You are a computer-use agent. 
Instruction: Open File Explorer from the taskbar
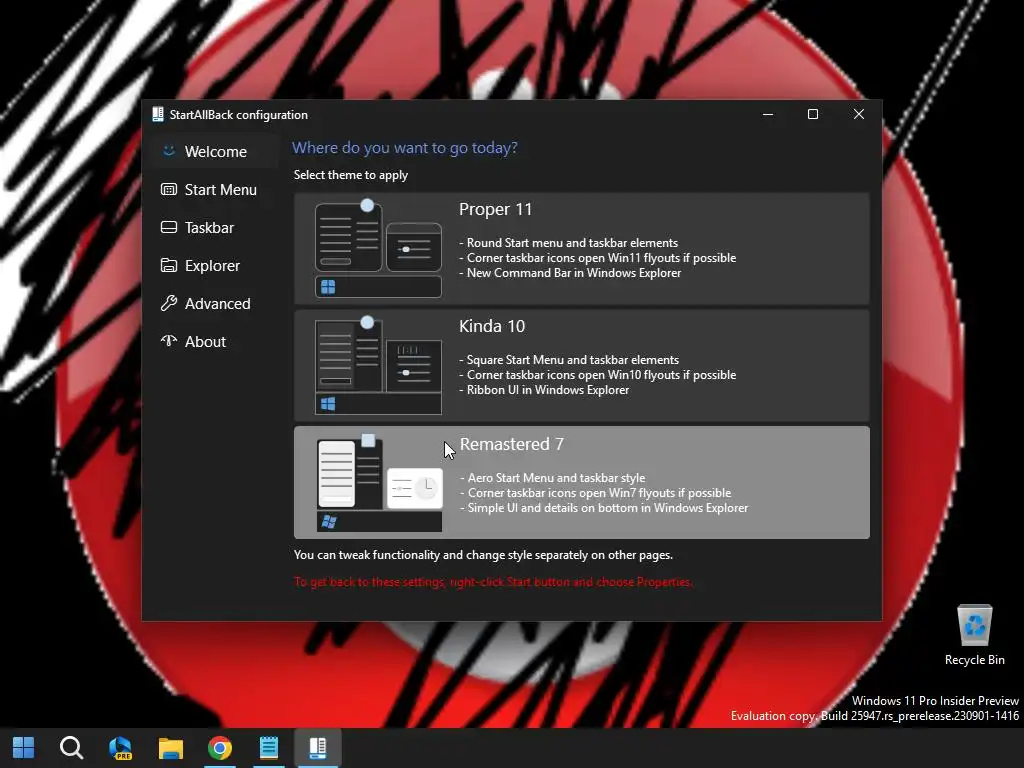point(170,748)
